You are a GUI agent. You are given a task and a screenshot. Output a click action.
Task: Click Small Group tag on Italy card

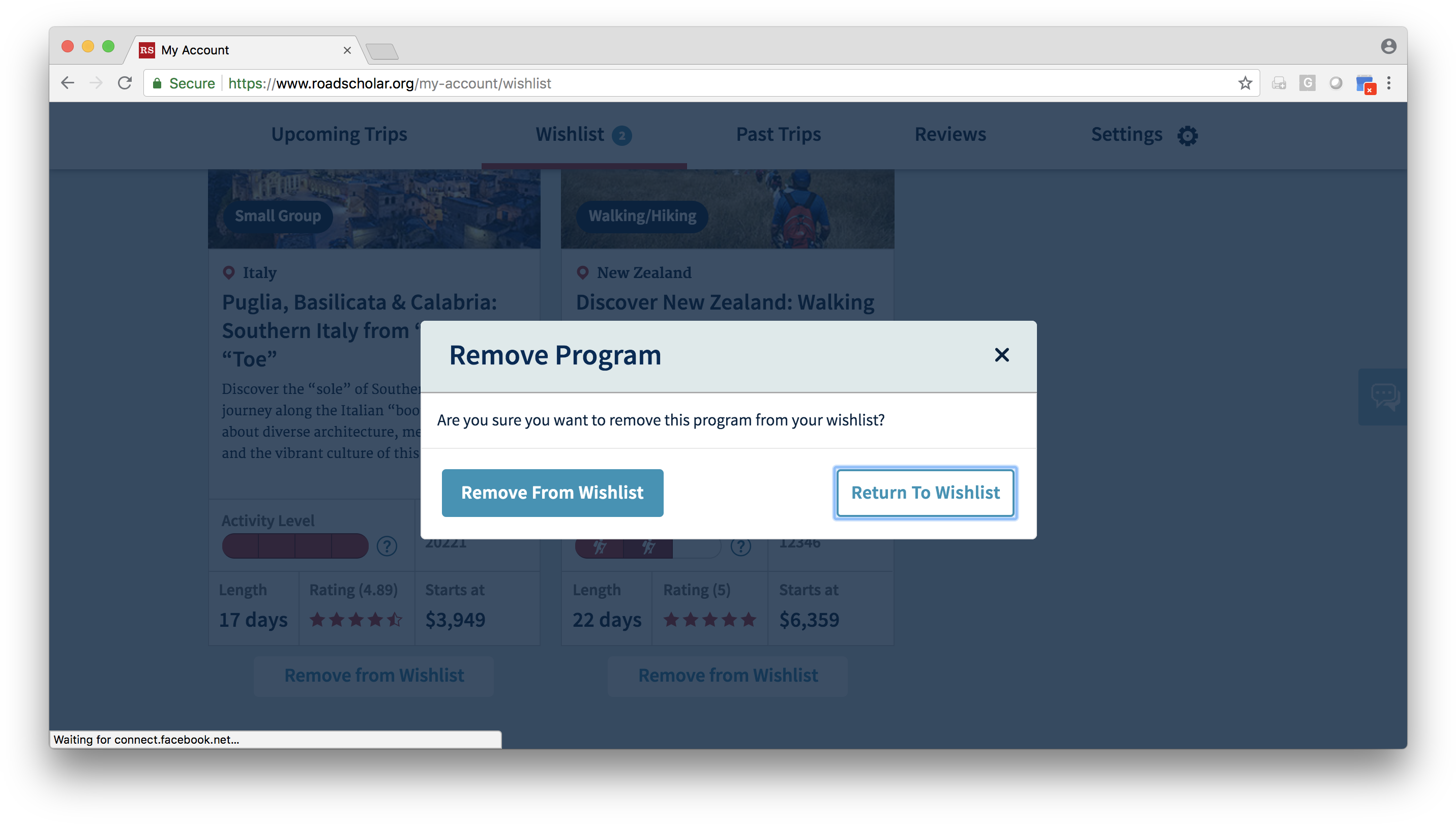coord(277,216)
